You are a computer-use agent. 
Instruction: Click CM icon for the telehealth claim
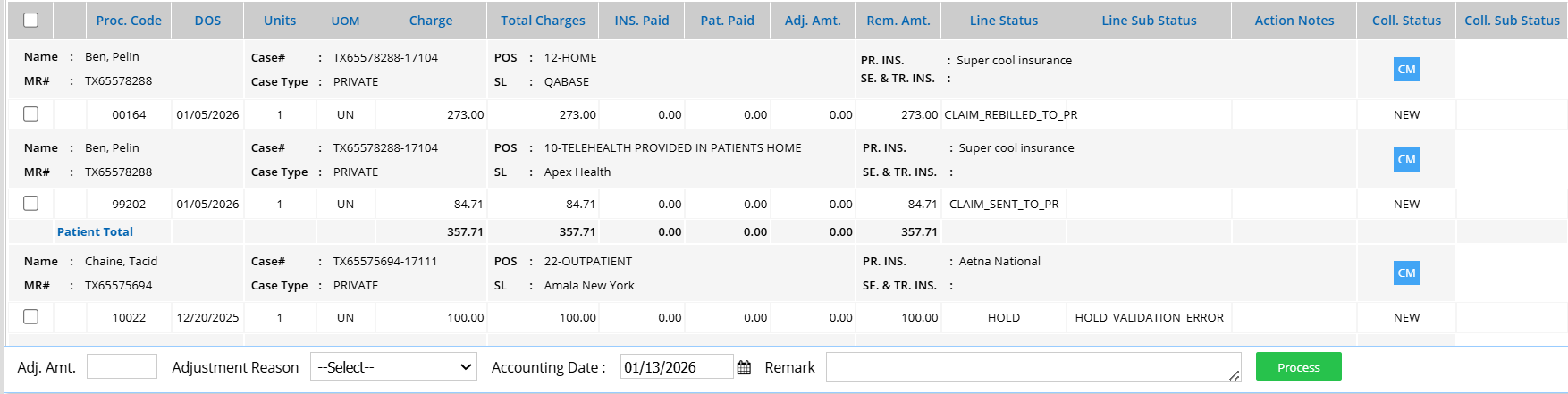(x=1406, y=160)
